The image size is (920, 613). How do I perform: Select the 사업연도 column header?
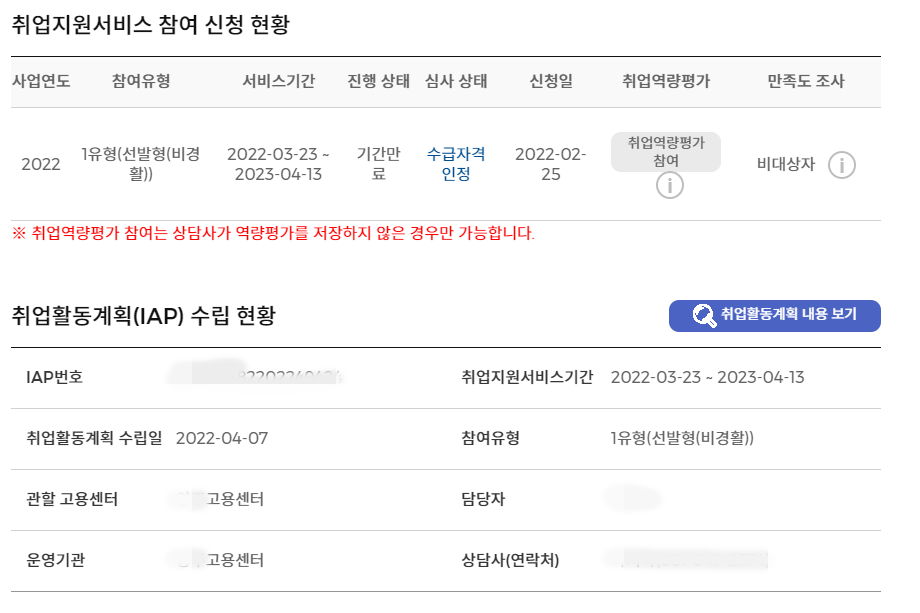(41, 81)
